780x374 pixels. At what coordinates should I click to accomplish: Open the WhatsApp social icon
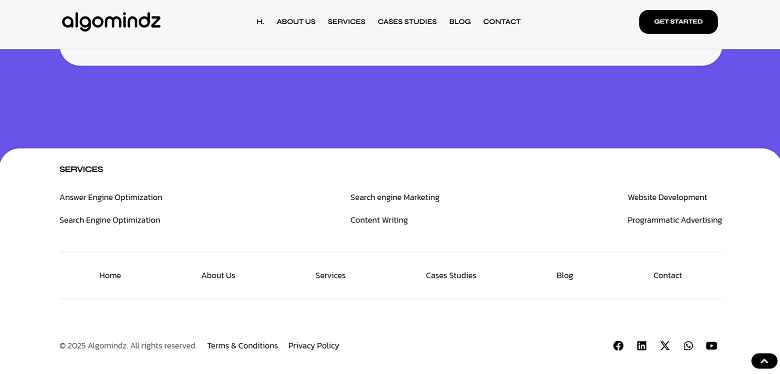click(688, 346)
